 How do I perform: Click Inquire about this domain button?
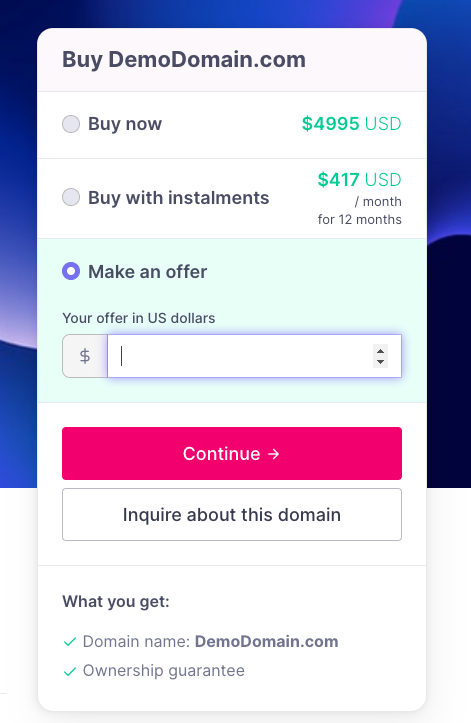point(232,515)
